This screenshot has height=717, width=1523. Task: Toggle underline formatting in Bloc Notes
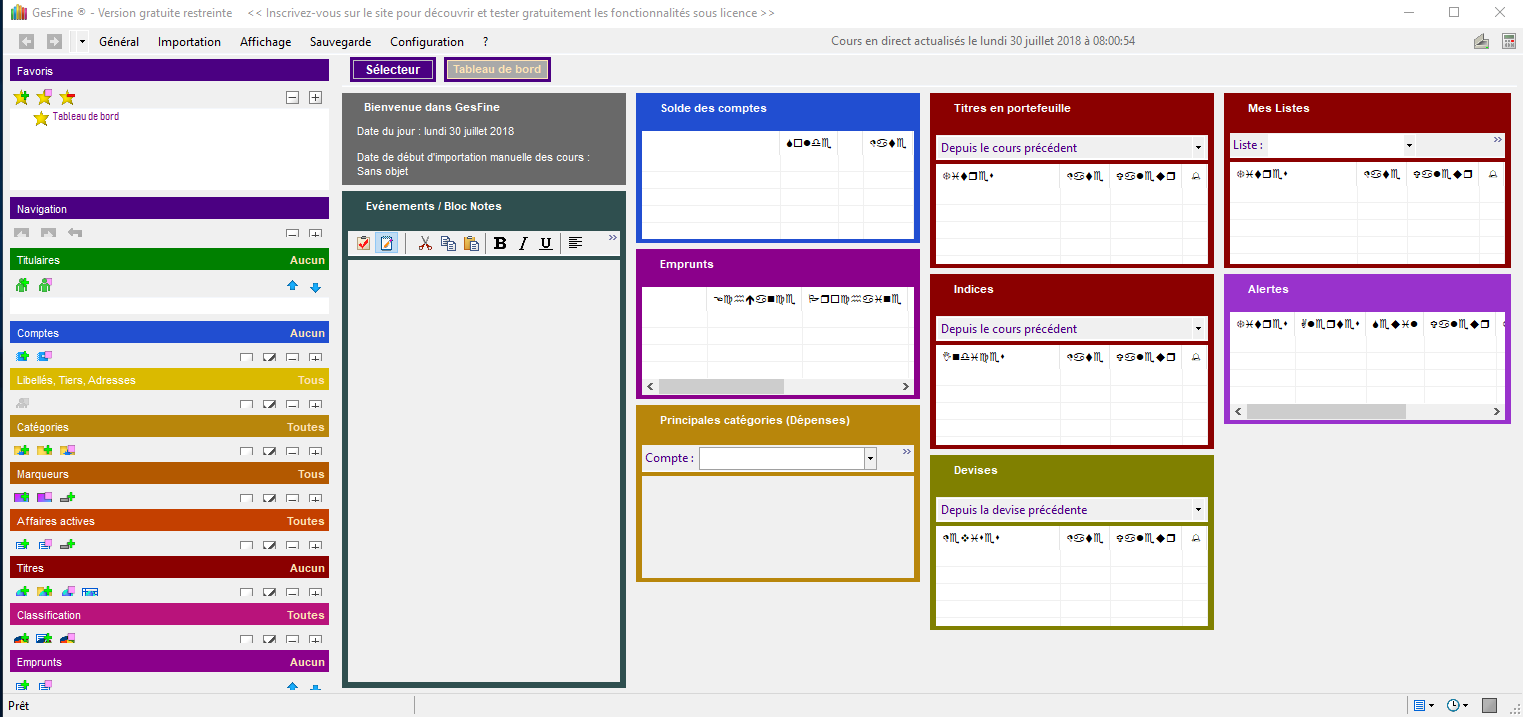(x=546, y=243)
